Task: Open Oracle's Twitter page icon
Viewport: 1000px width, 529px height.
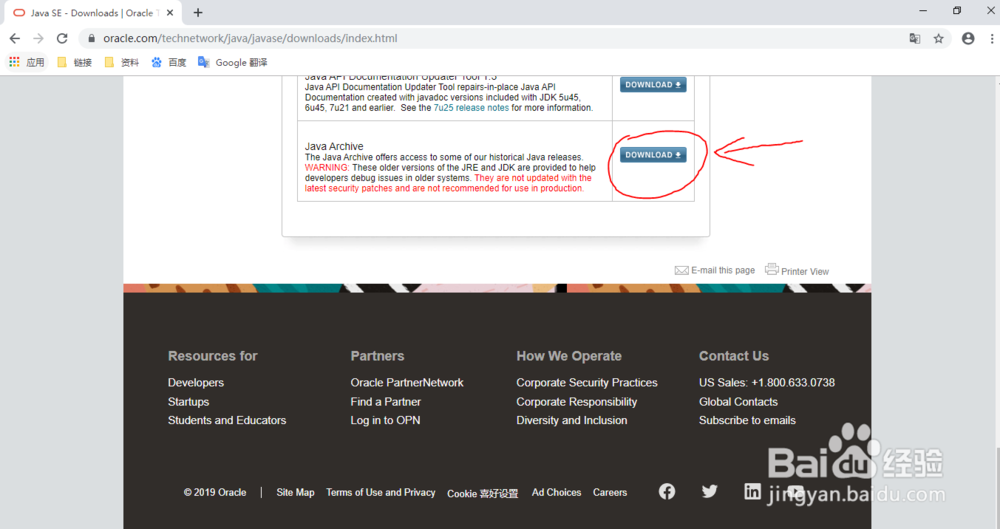Action: [709, 491]
